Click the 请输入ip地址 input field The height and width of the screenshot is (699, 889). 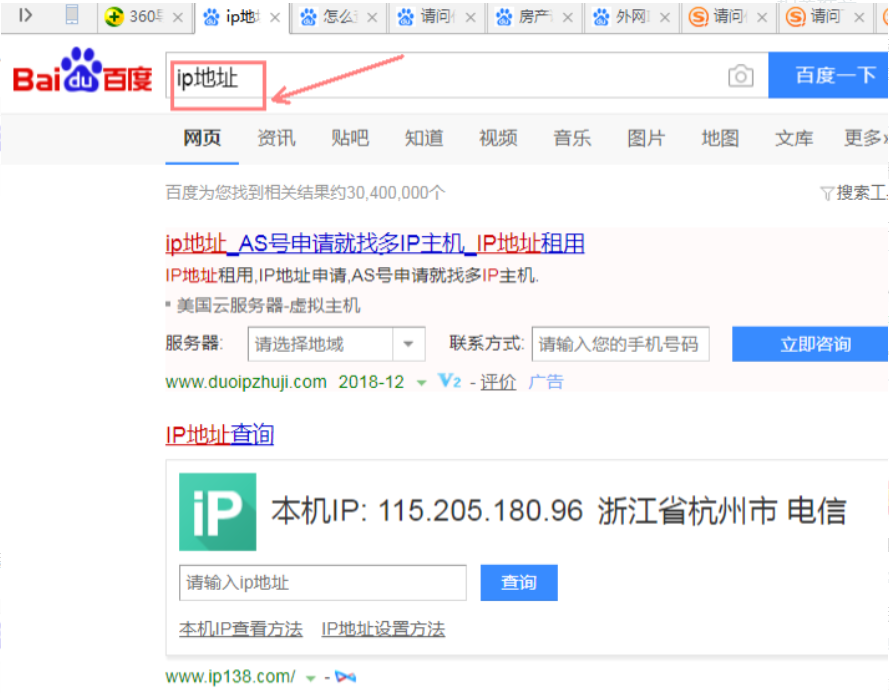pos(322,582)
